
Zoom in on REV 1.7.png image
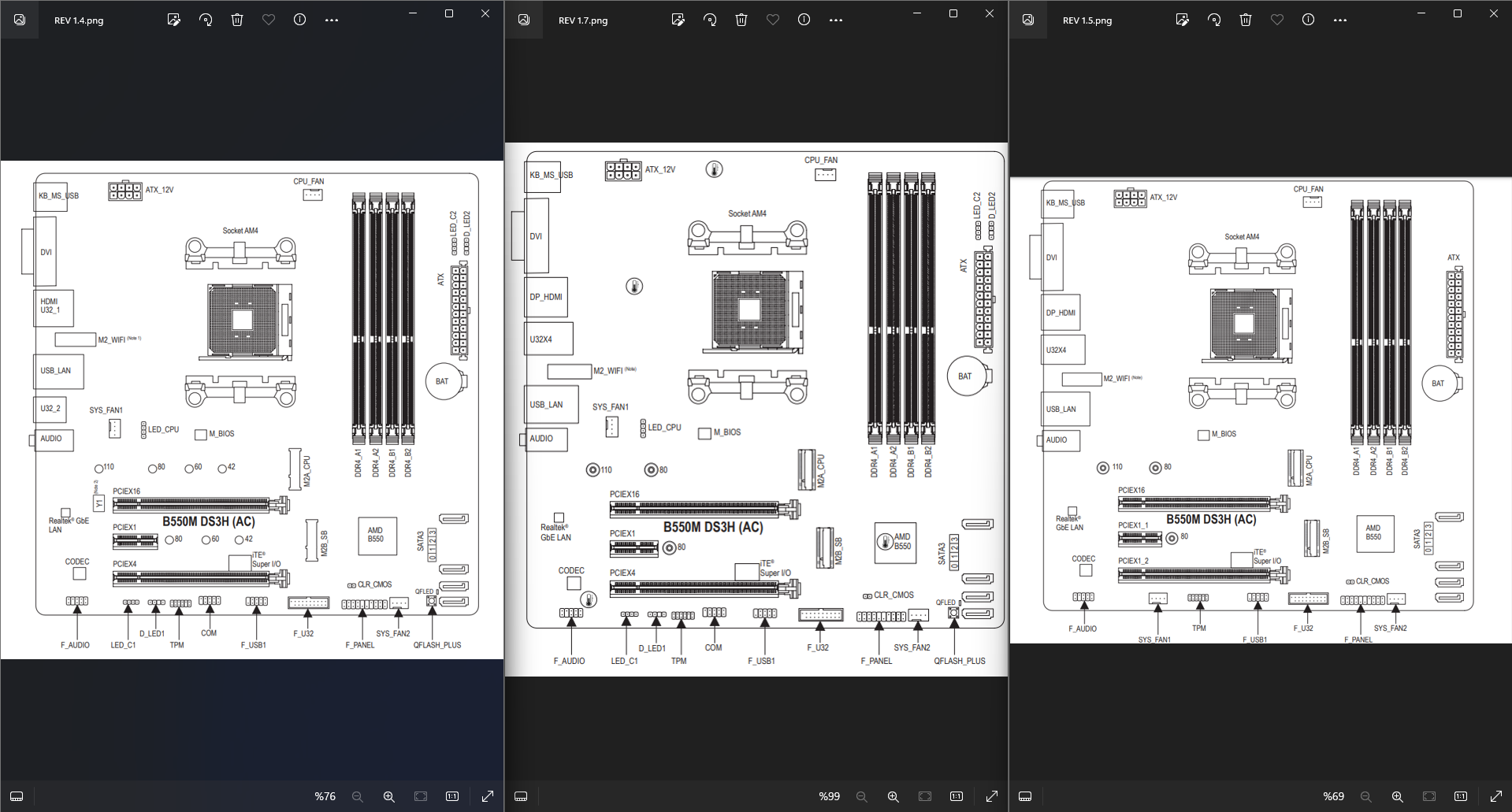pyautogui.click(x=893, y=796)
